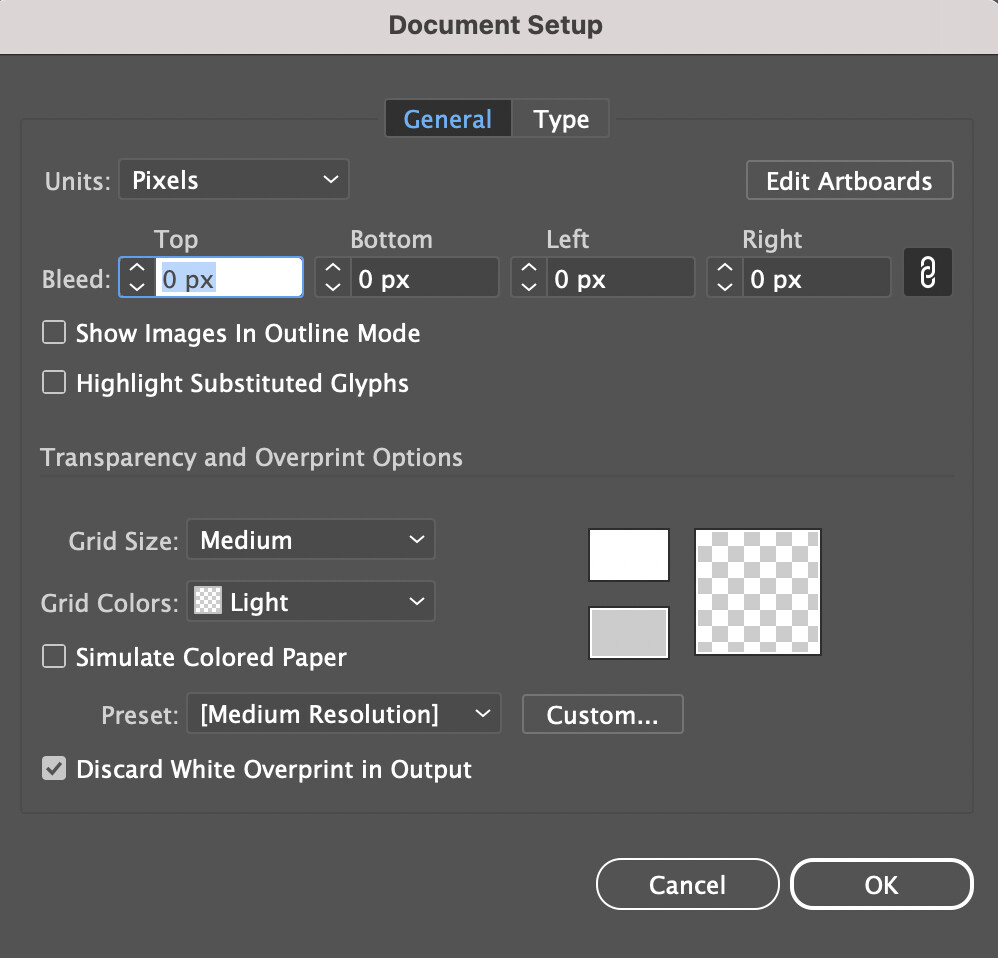Click the Edit Artboards button

point(850,180)
